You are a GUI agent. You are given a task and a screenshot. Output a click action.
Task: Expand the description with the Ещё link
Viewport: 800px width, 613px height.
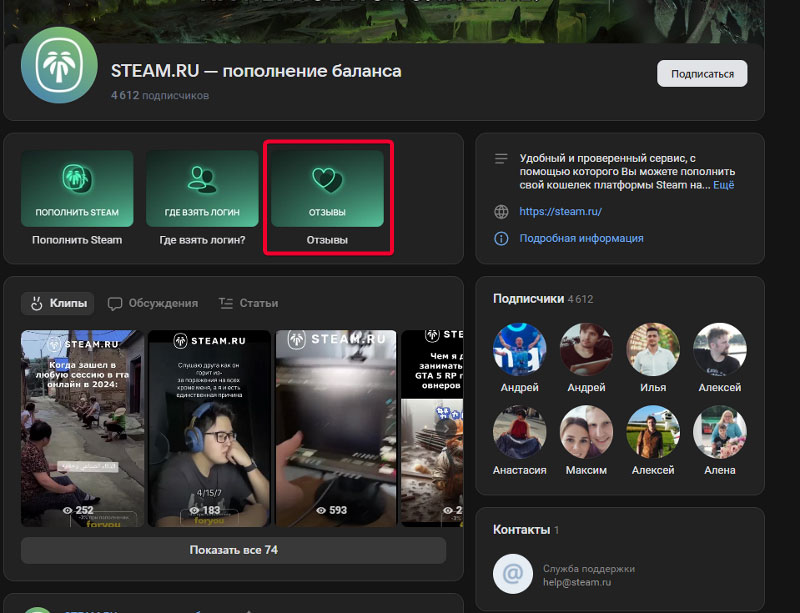pos(723,185)
